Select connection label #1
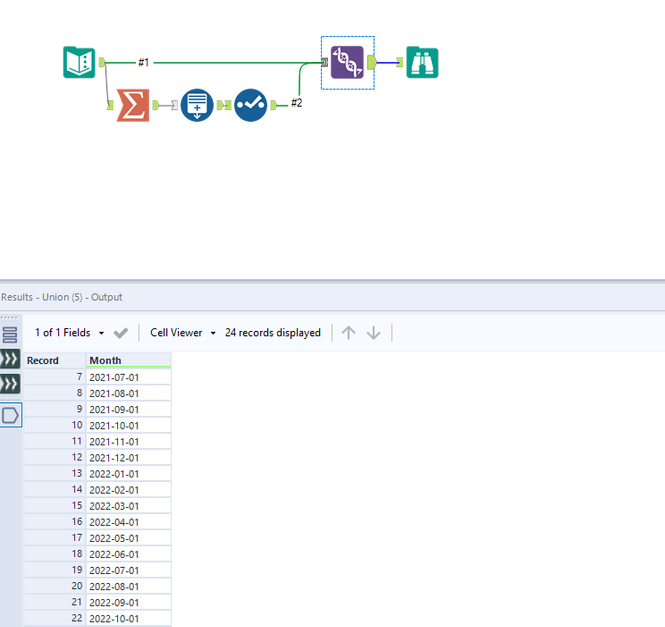 coord(144,62)
